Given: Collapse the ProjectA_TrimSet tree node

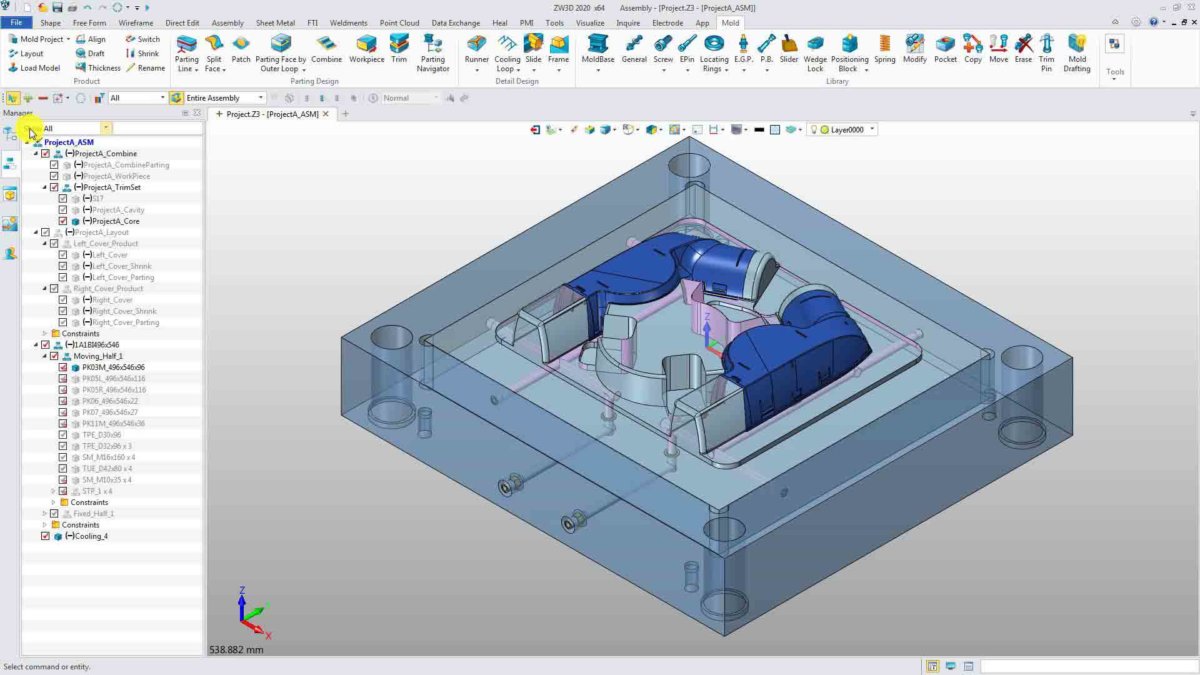Looking at the screenshot, I should pyautogui.click(x=44, y=187).
